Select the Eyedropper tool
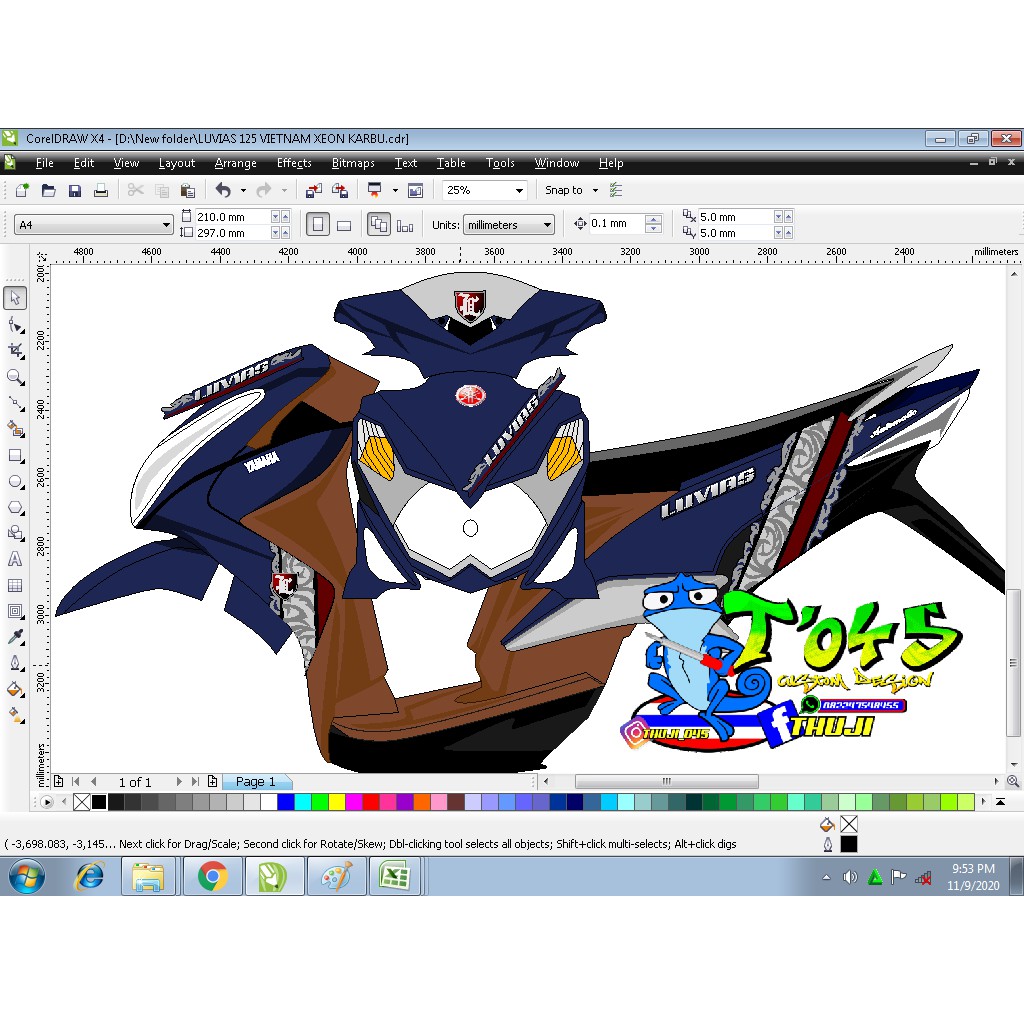 (x=14, y=636)
